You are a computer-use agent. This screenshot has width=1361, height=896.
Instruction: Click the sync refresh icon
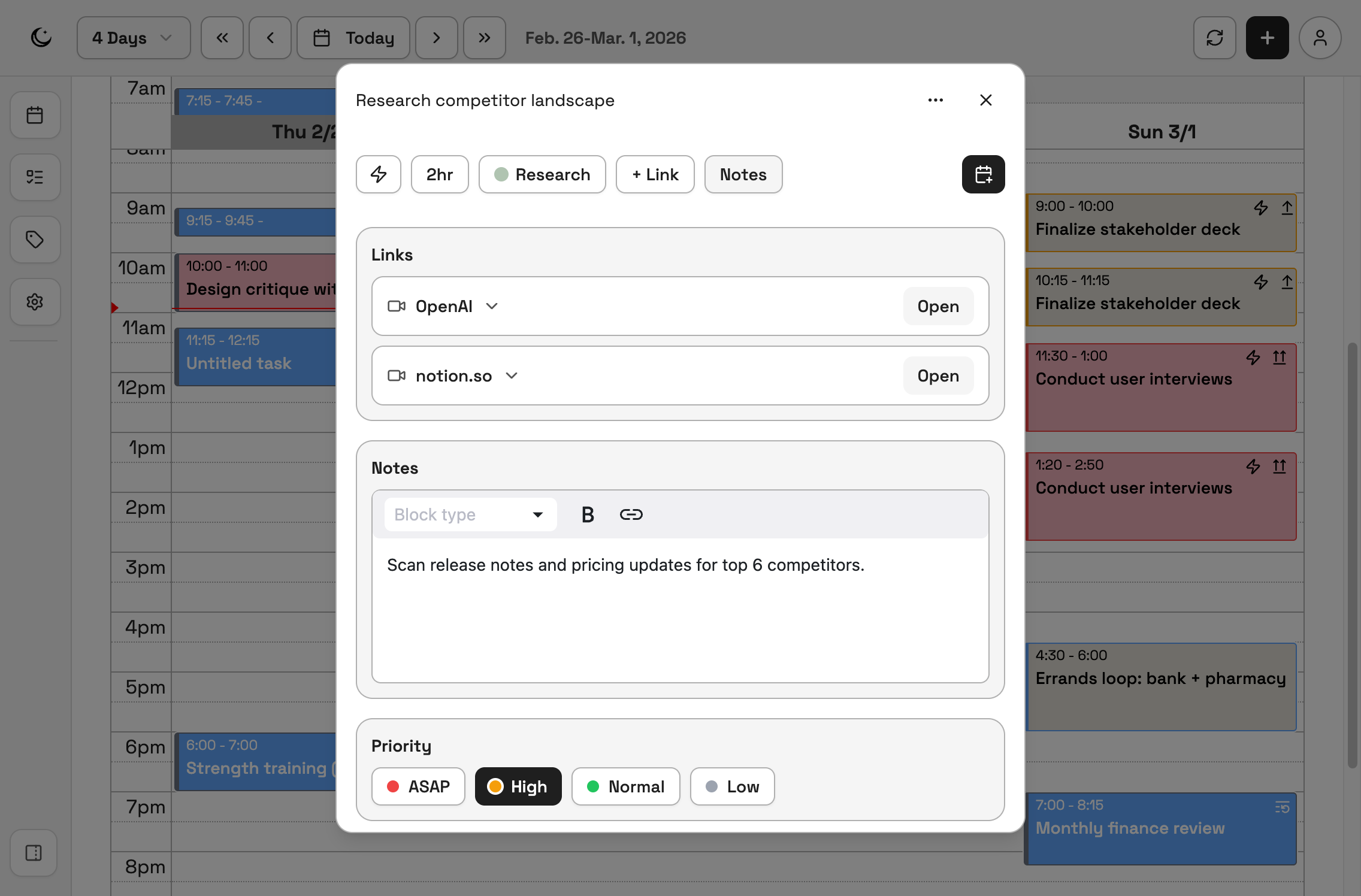point(1214,38)
